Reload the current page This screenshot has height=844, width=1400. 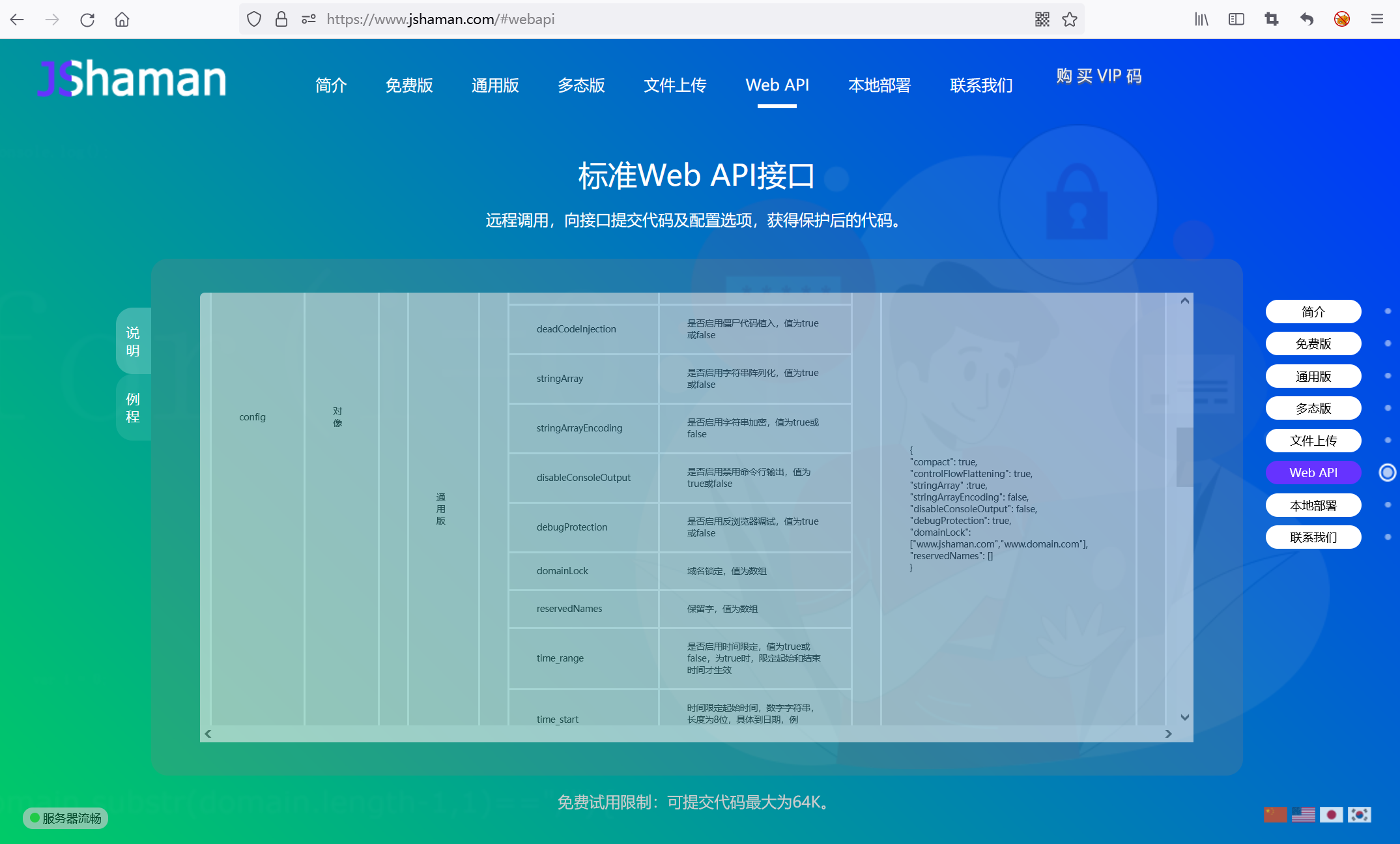pyautogui.click(x=87, y=20)
